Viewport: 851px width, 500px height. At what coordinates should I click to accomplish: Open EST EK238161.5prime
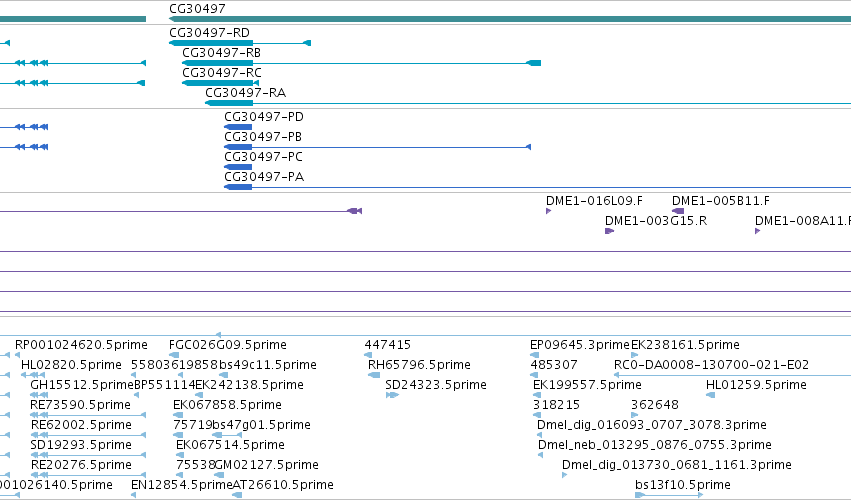coord(685,345)
